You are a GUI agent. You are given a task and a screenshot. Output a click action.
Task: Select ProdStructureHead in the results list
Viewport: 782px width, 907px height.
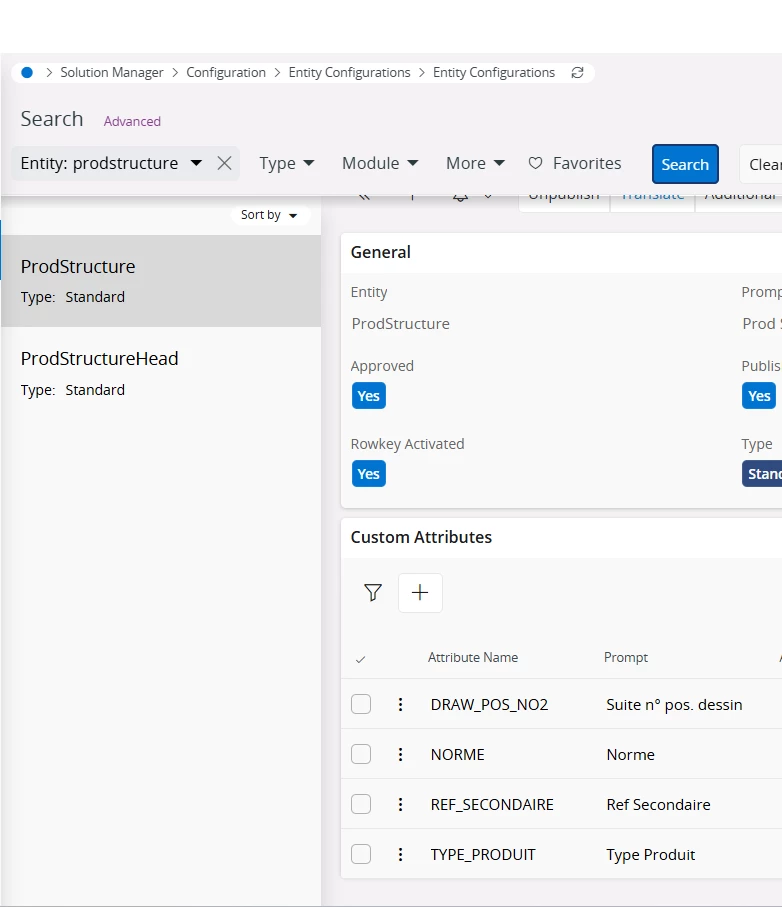click(100, 359)
